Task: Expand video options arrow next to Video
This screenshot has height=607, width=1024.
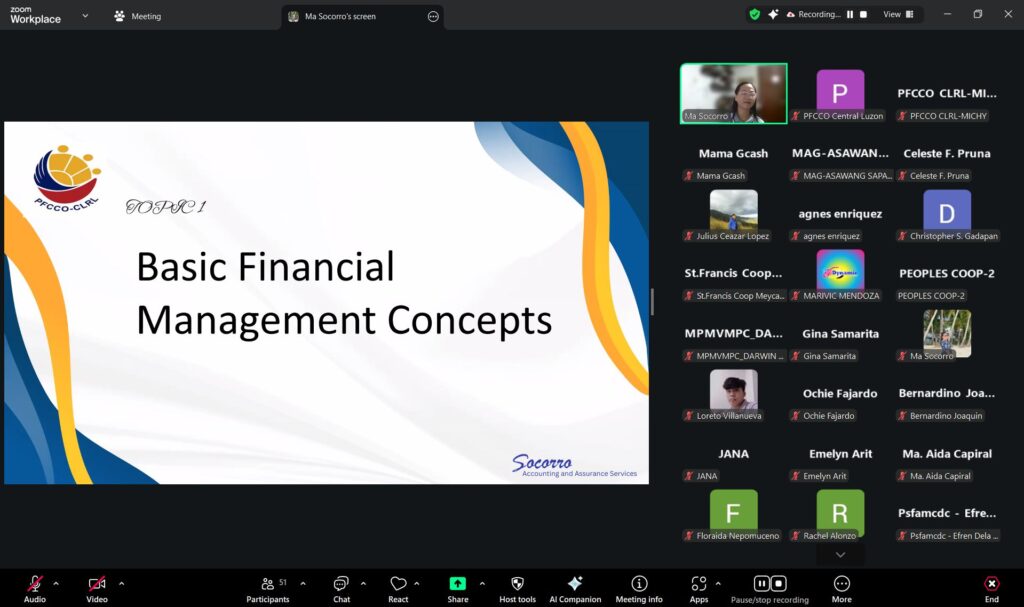Action: 122,583
